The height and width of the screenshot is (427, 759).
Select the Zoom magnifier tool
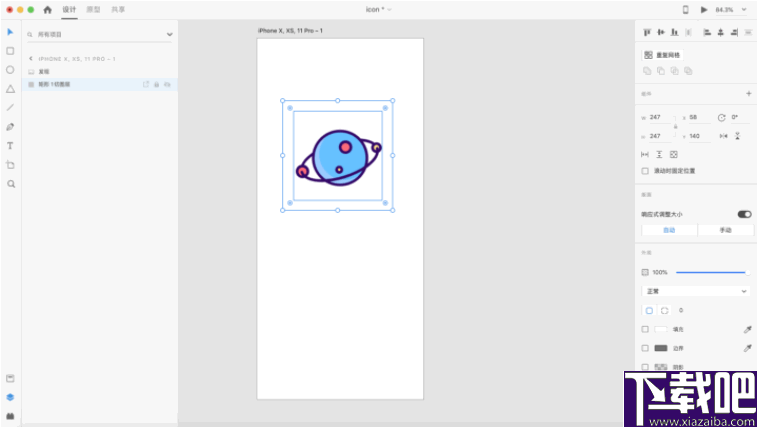click(11, 184)
